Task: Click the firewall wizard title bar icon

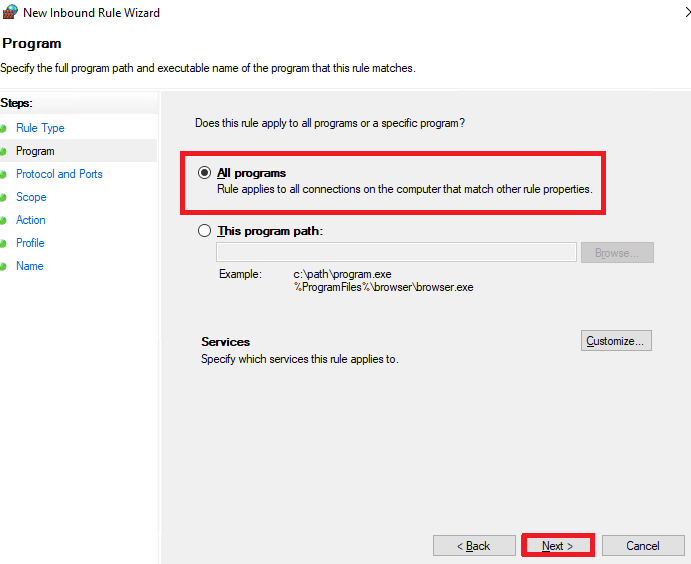Action: [x=10, y=12]
